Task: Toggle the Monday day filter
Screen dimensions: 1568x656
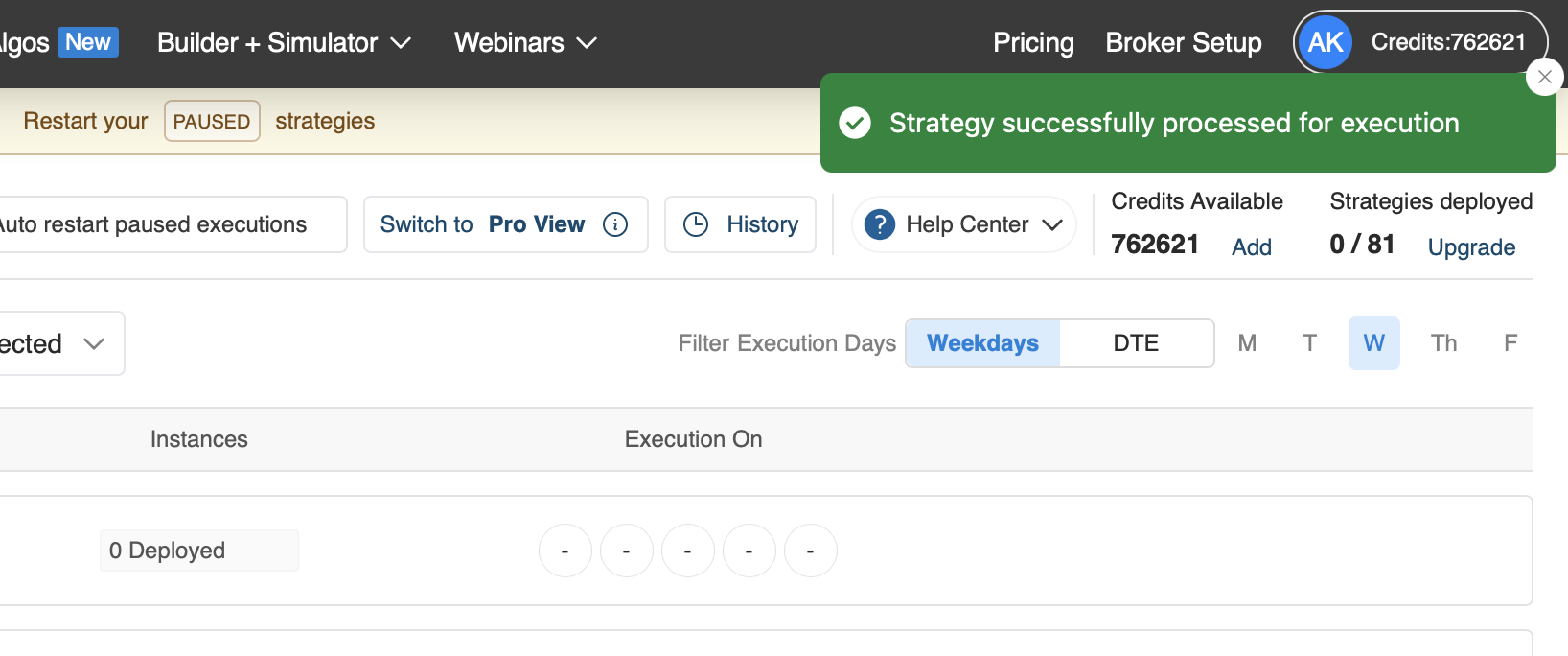Action: click(1247, 343)
